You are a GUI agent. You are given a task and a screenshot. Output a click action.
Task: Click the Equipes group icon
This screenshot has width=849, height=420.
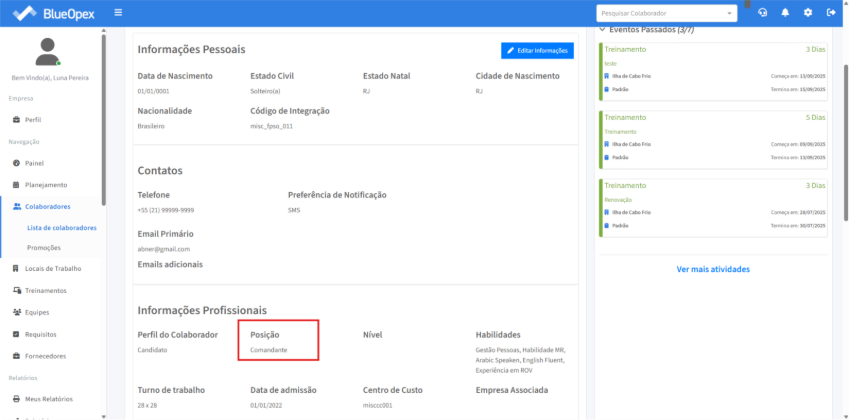pos(16,312)
